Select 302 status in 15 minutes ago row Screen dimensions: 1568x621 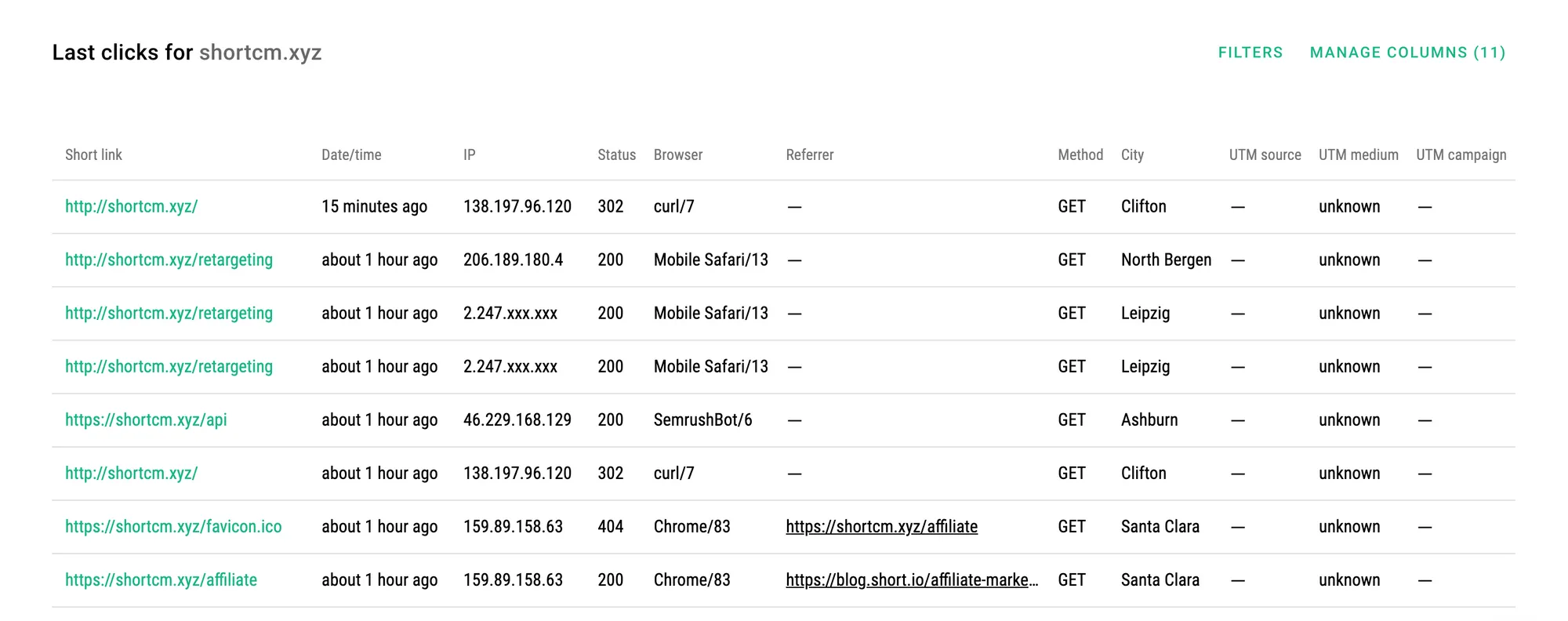click(610, 206)
